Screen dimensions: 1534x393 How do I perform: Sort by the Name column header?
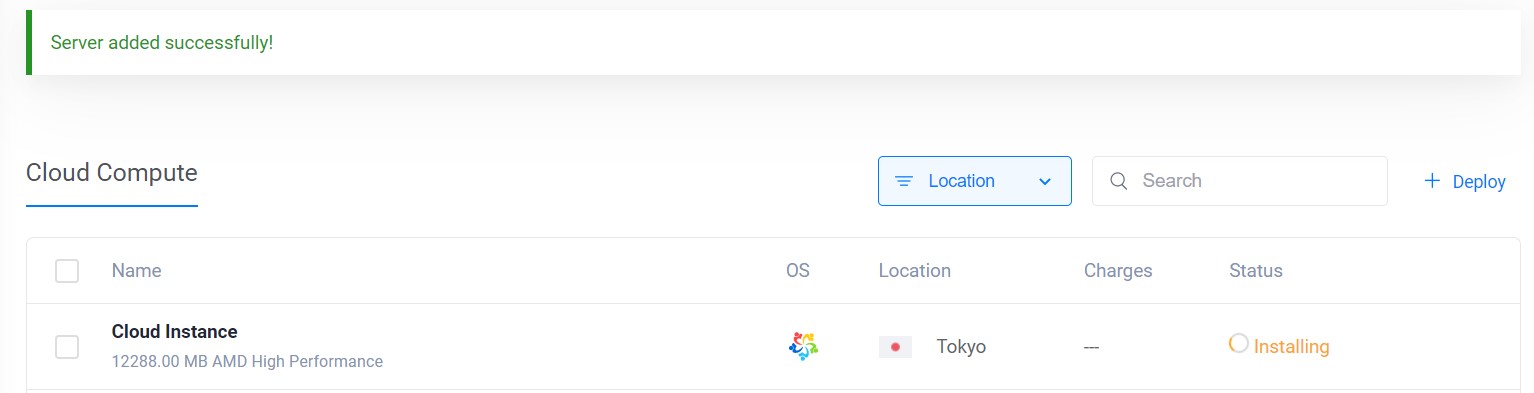136,270
